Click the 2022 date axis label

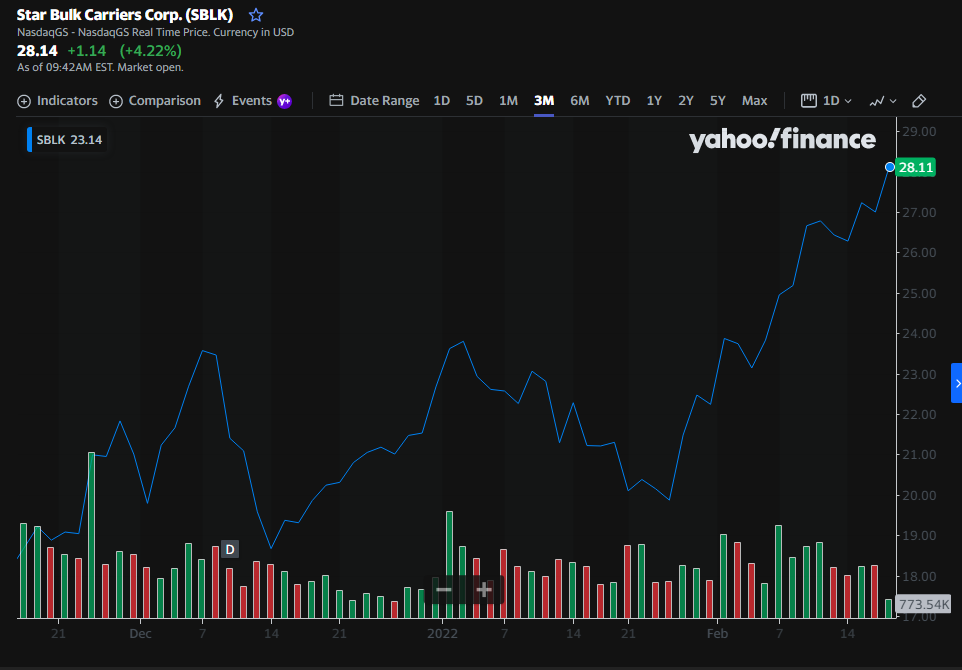point(442,634)
